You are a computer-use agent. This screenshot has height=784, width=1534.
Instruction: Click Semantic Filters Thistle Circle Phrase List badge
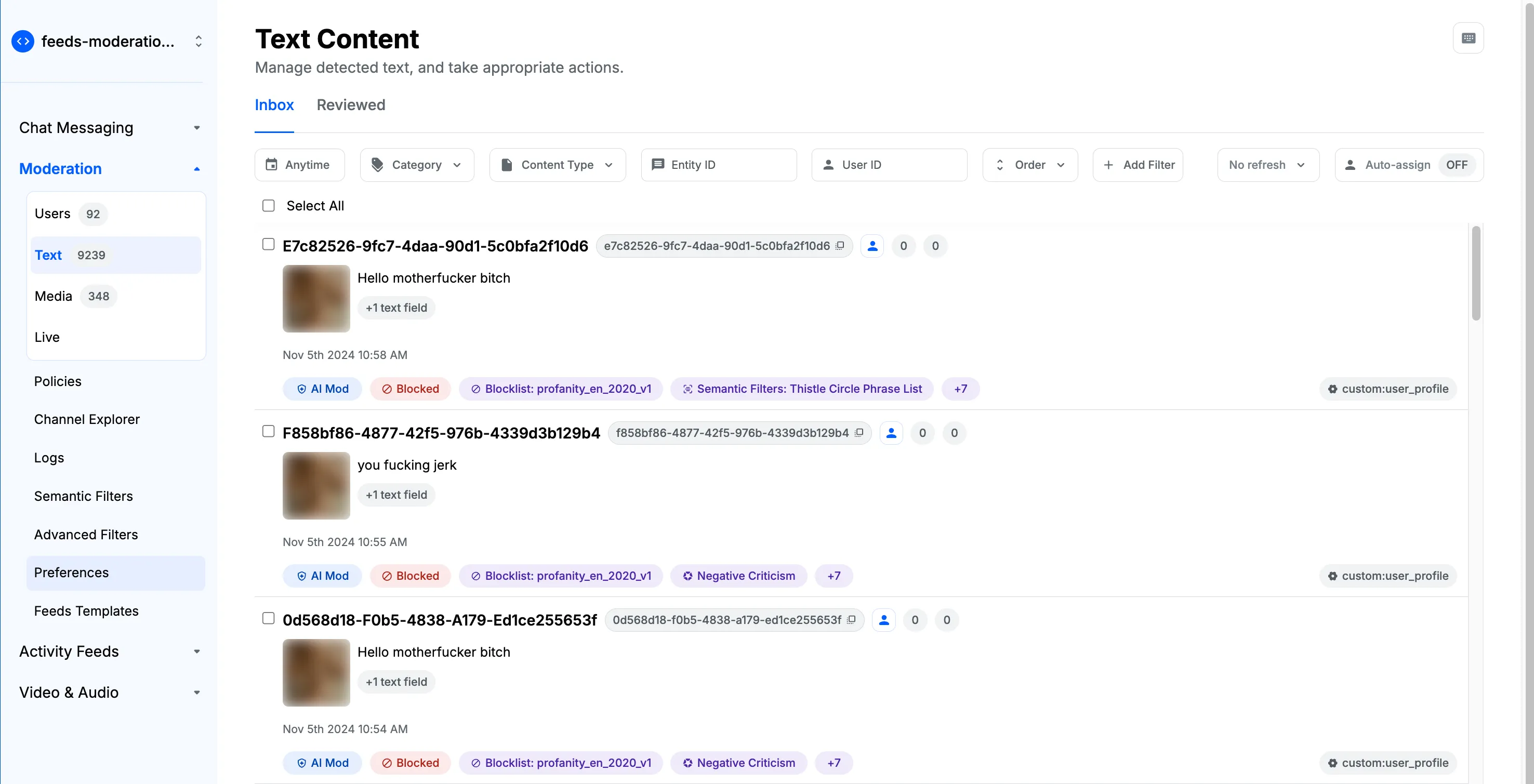[x=801, y=389]
